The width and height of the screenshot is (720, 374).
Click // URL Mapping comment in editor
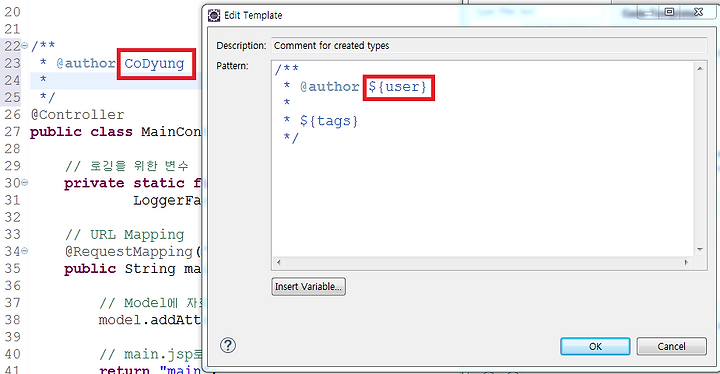[124, 235]
